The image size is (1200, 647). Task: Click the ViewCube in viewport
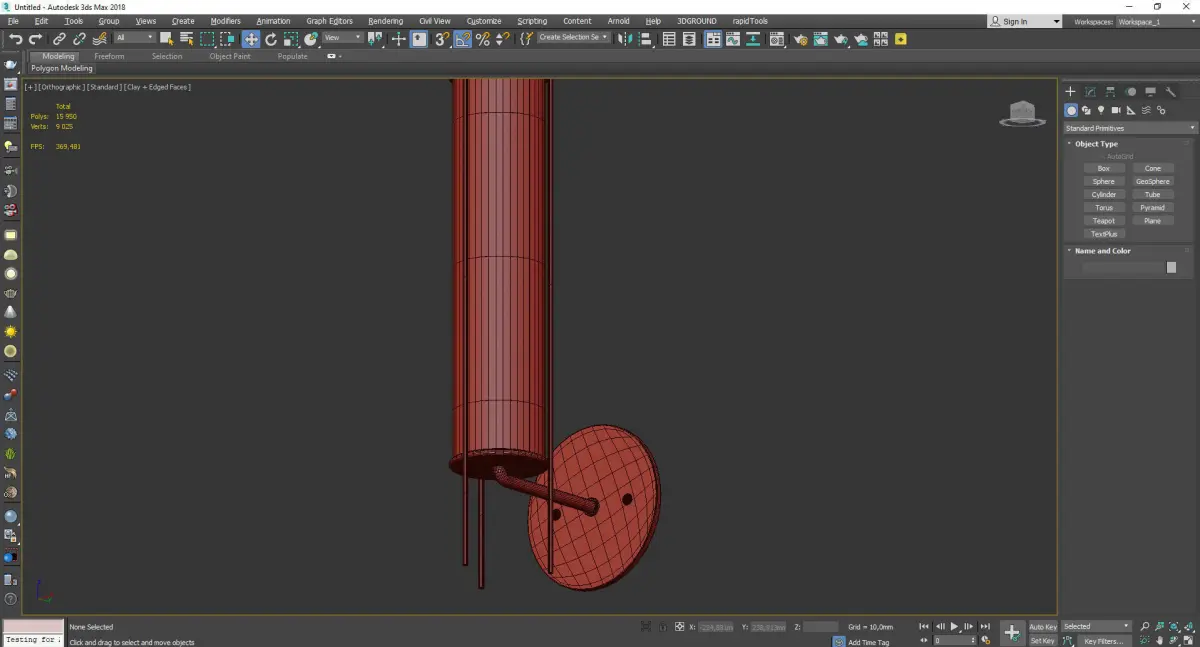[x=1022, y=114]
